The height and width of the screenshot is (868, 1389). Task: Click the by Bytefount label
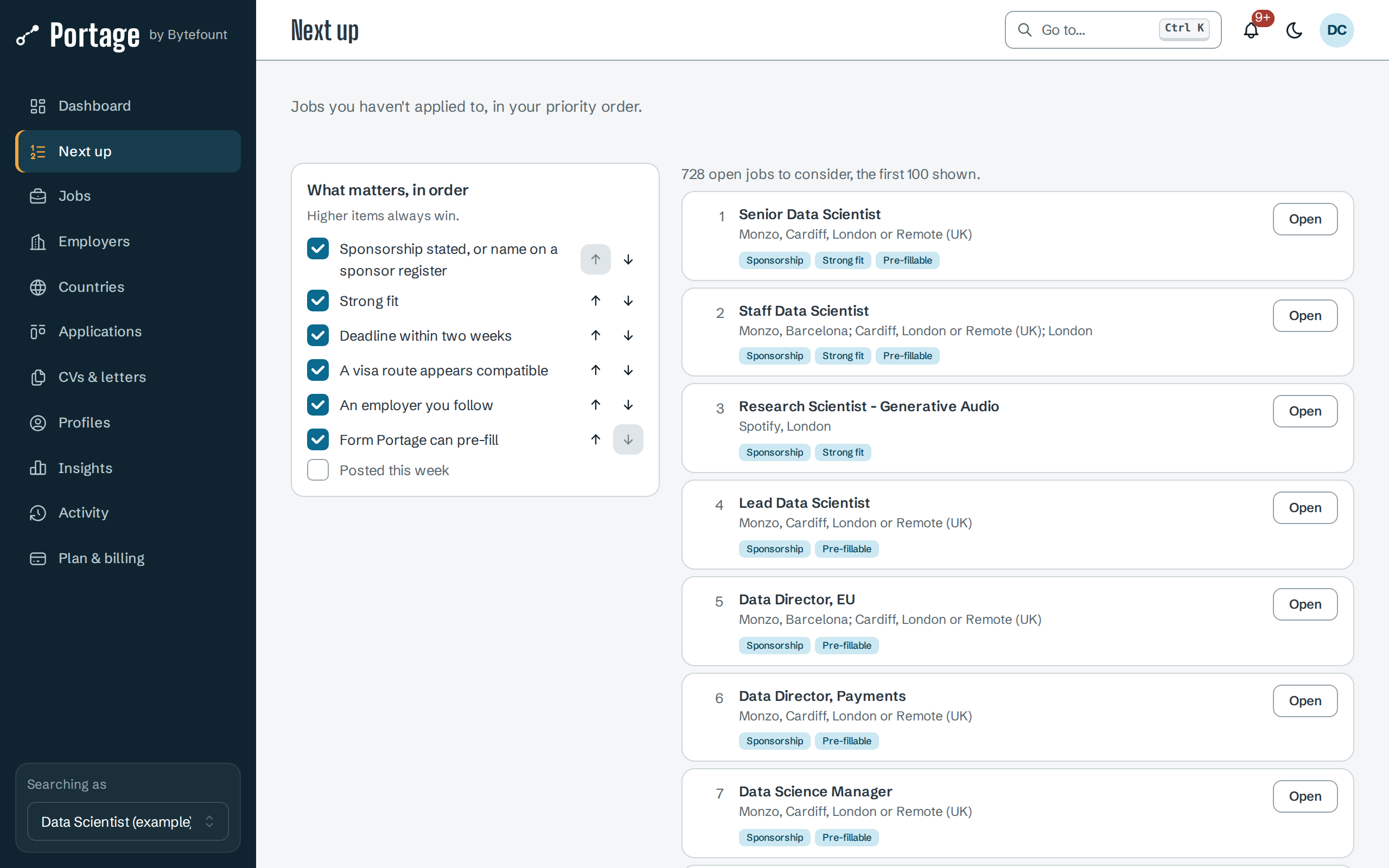click(188, 34)
